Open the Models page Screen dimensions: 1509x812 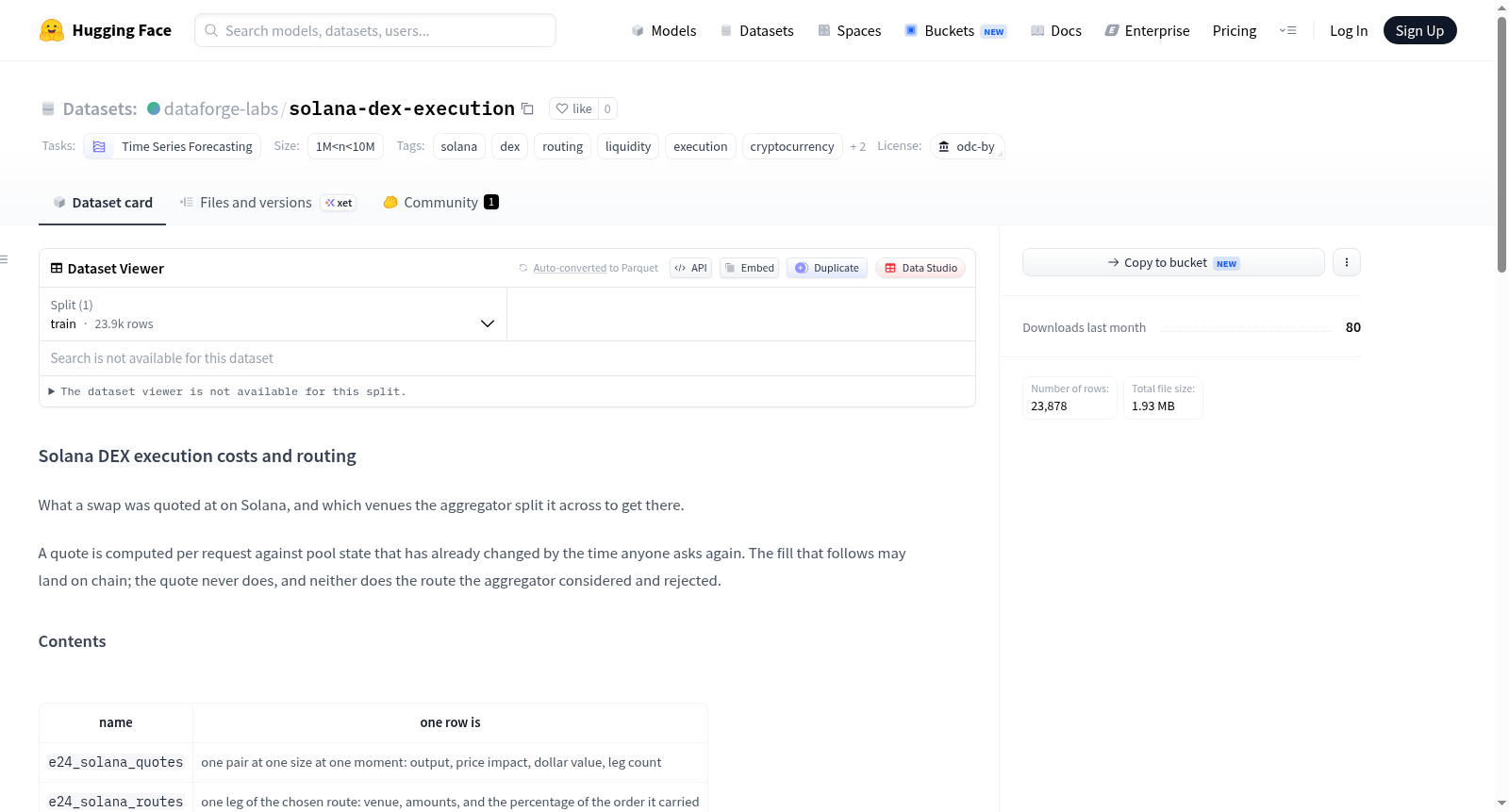pos(664,30)
